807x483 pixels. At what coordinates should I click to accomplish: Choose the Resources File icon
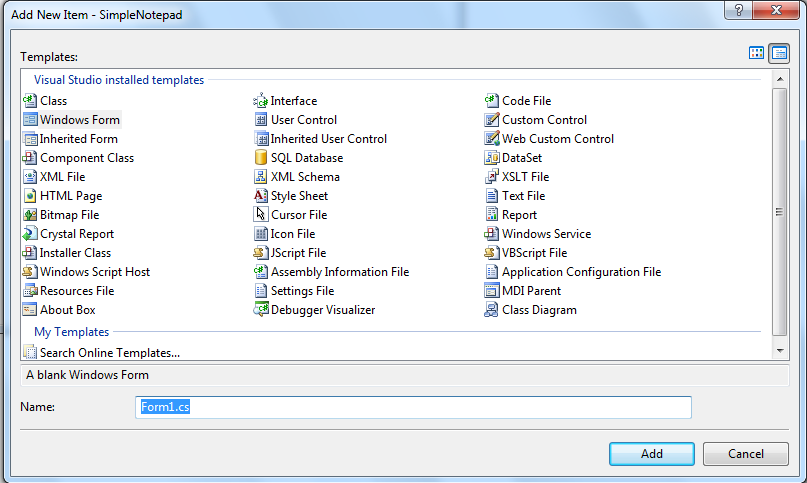click(x=30, y=291)
